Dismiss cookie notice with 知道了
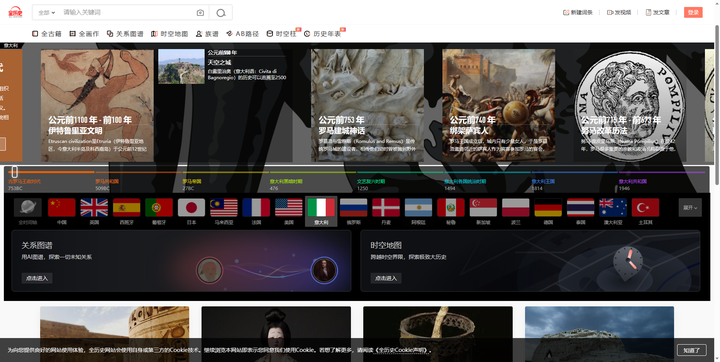This screenshot has width=720, height=362. (x=692, y=350)
